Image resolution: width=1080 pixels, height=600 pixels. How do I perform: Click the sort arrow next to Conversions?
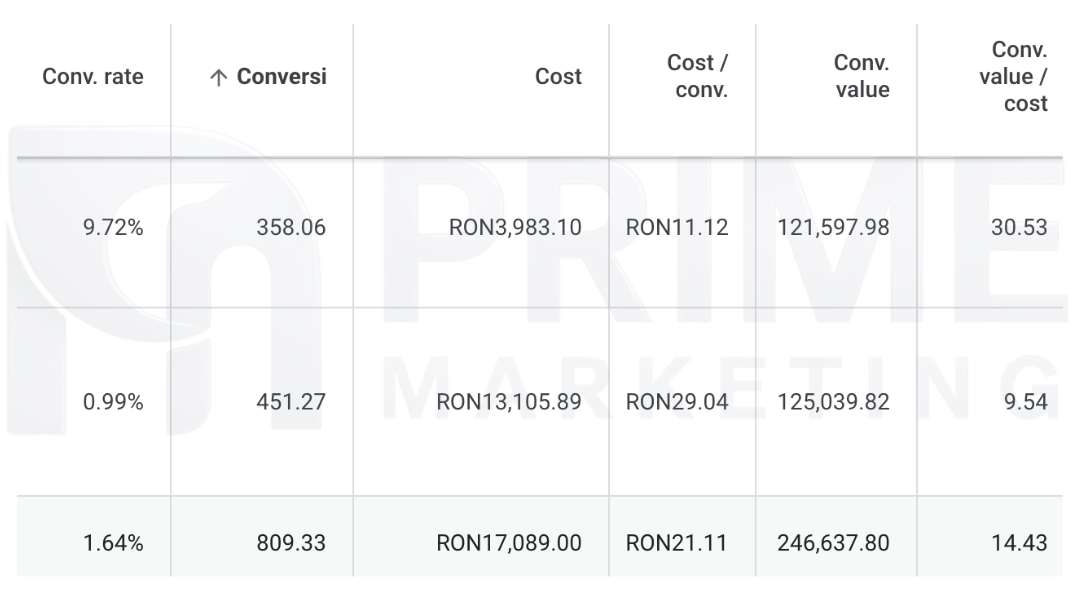[218, 78]
